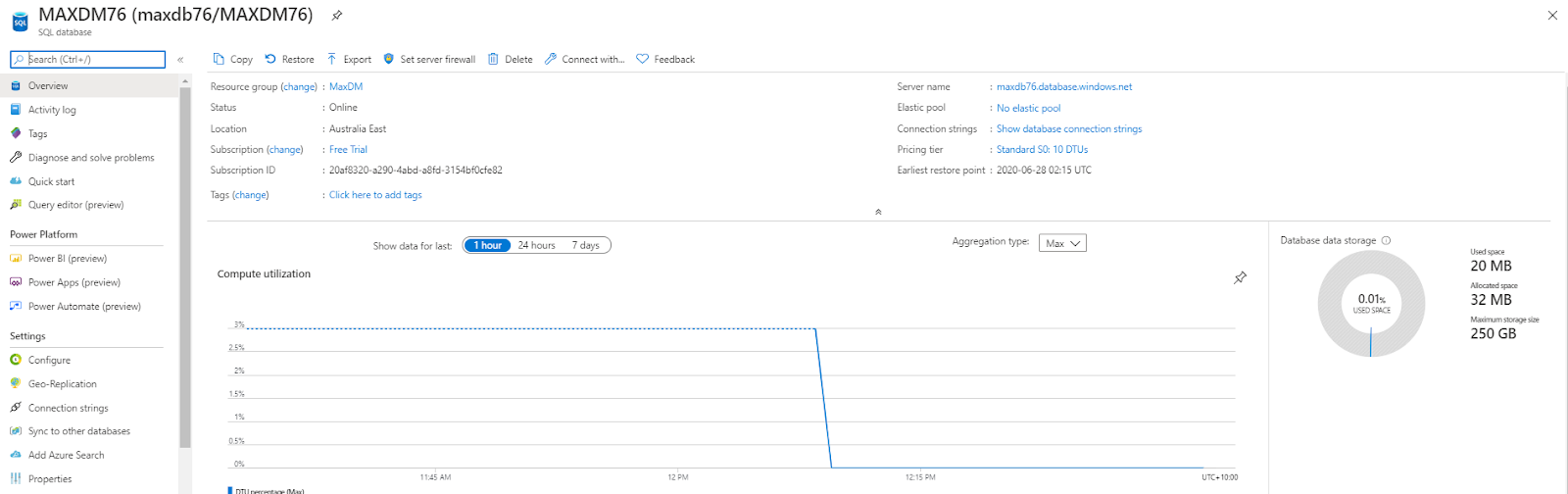The width and height of the screenshot is (1568, 494).
Task: Click the Export toolbar icon
Action: click(x=332, y=59)
